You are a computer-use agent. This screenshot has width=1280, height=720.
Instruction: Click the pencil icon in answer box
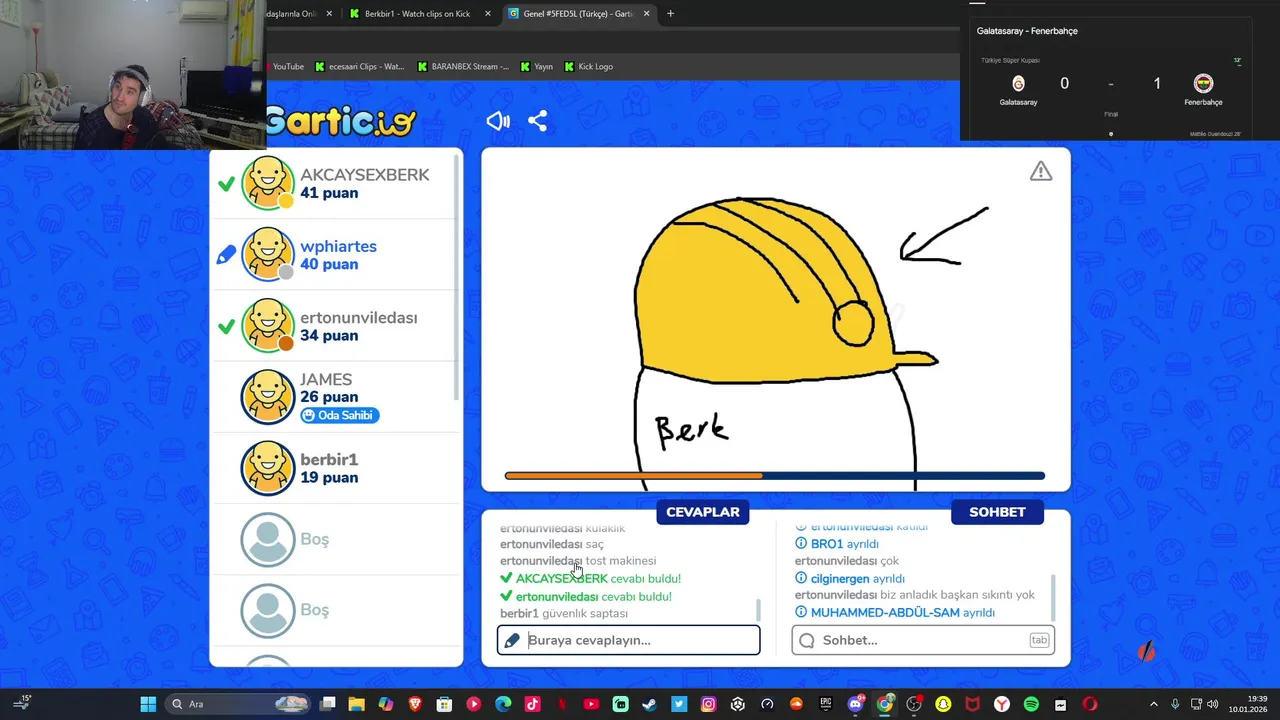pyautogui.click(x=512, y=640)
